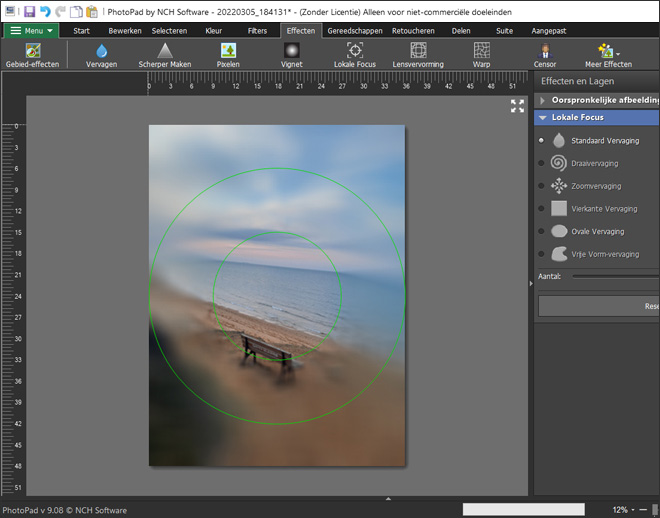Adjust the Aantal slider
This screenshot has width=660, height=518.
[616, 276]
